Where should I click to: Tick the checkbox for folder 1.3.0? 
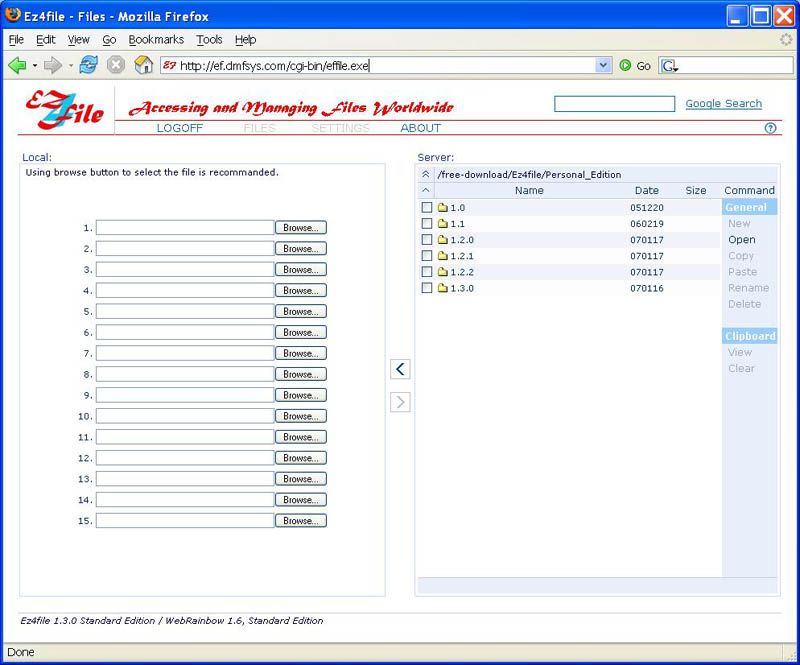click(x=427, y=288)
